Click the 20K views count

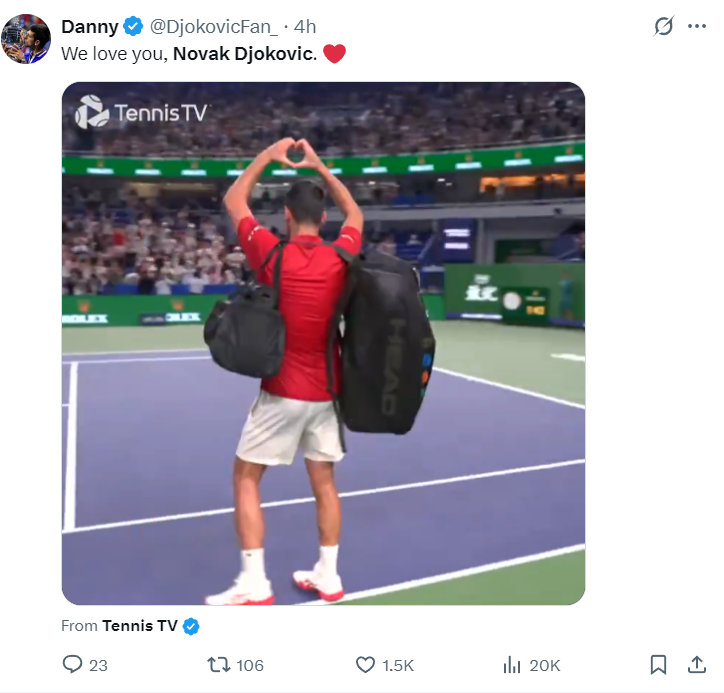(x=545, y=665)
